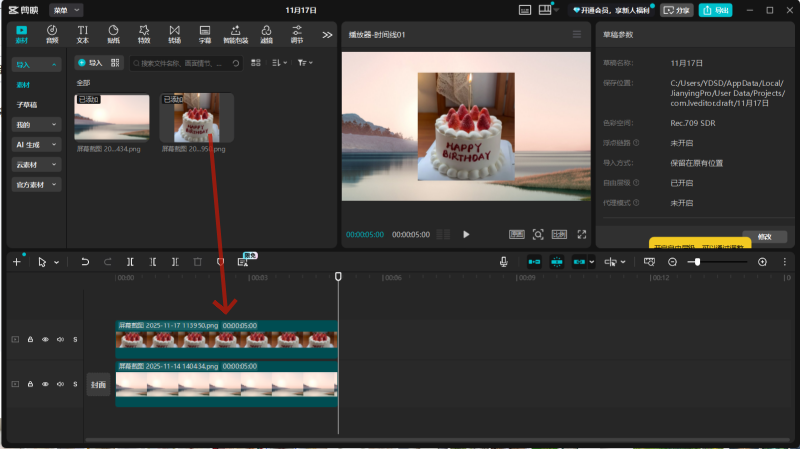Image resolution: width=800 pixels, height=449 pixels.
Task: Expand the 我的 sidebar section
Action: pos(37,125)
